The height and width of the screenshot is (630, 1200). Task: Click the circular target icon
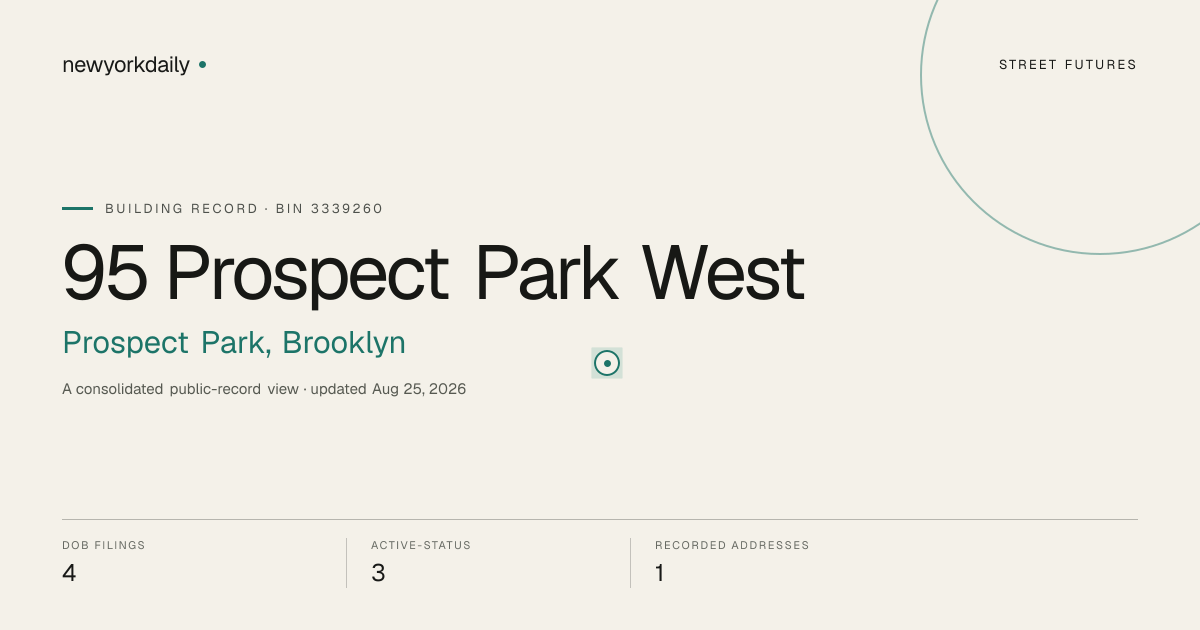(x=607, y=363)
